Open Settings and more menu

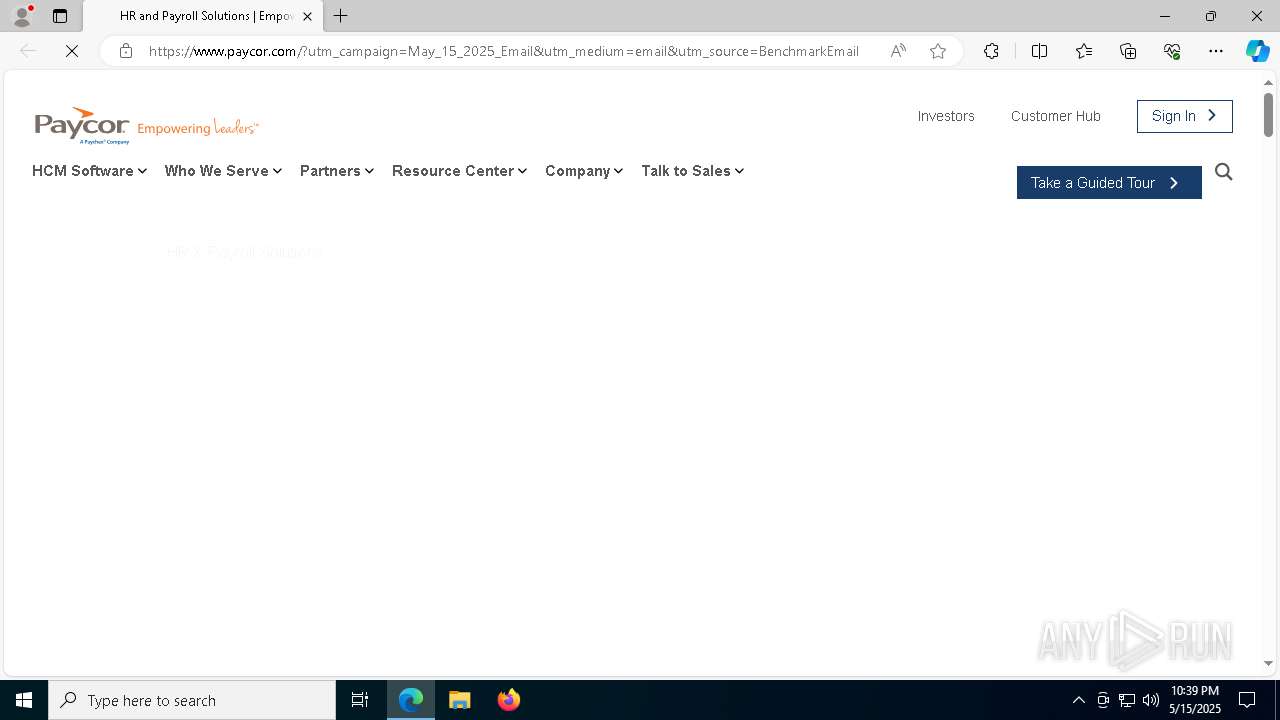tap(1216, 51)
